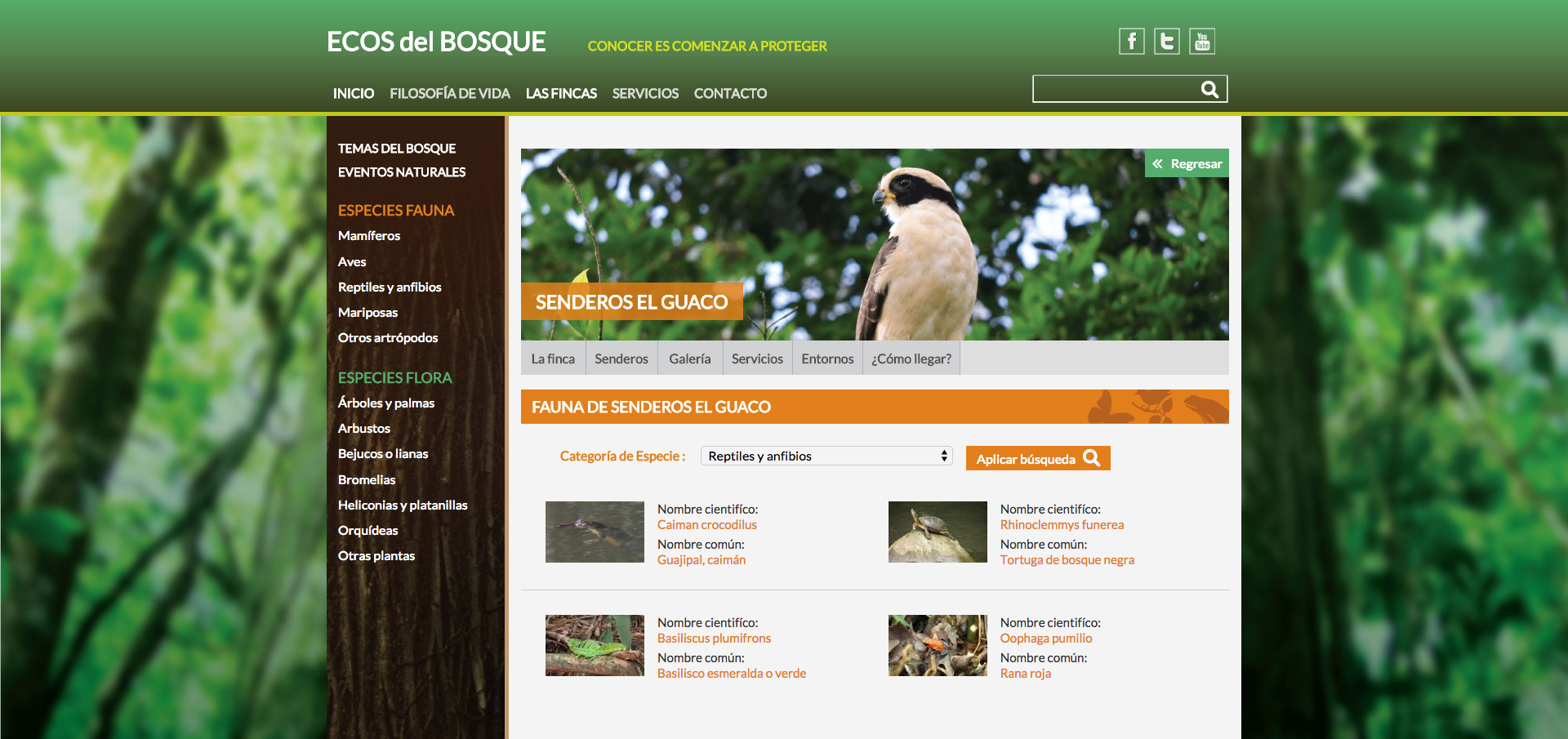Select Mariposas in the fauna sidebar
The height and width of the screenshot is (739, 1568).
pyautogui.click(x=367, y=313)
